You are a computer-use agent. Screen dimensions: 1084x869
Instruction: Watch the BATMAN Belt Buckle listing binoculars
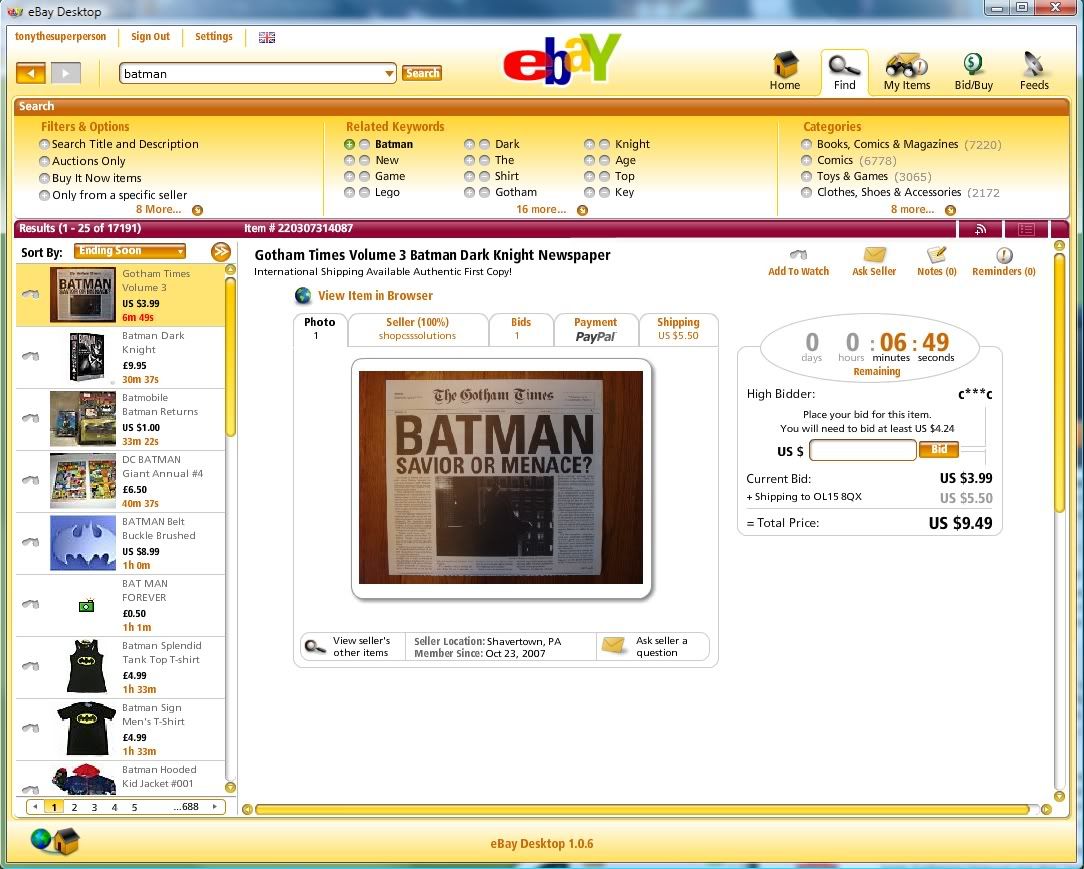pos(30,541)
